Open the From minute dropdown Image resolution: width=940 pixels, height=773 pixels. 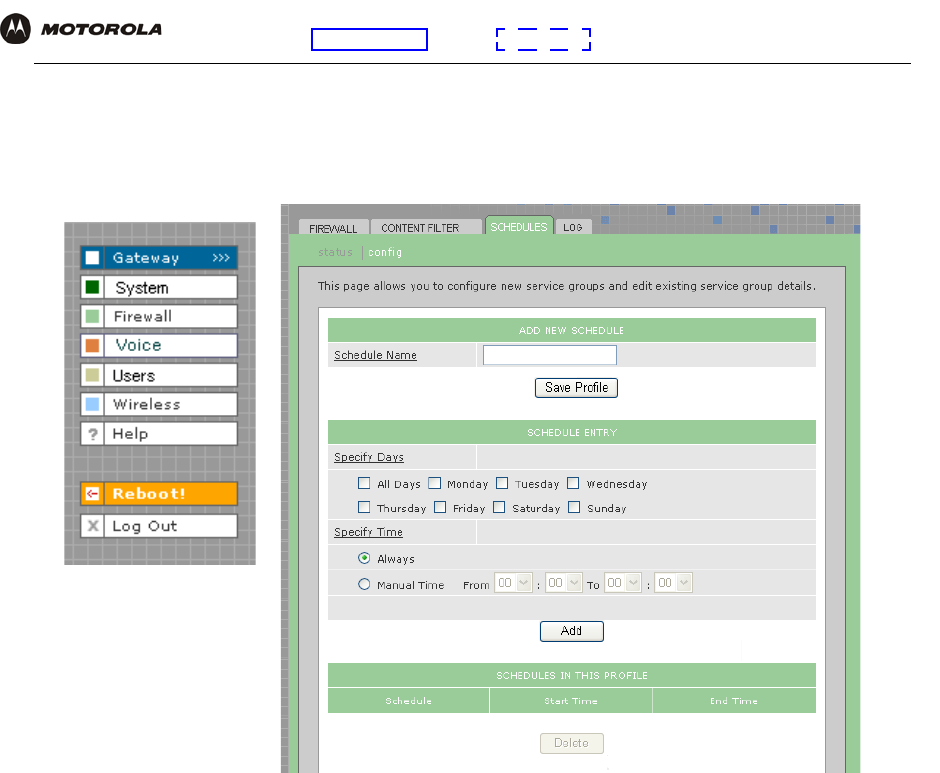tap(564, 583)
